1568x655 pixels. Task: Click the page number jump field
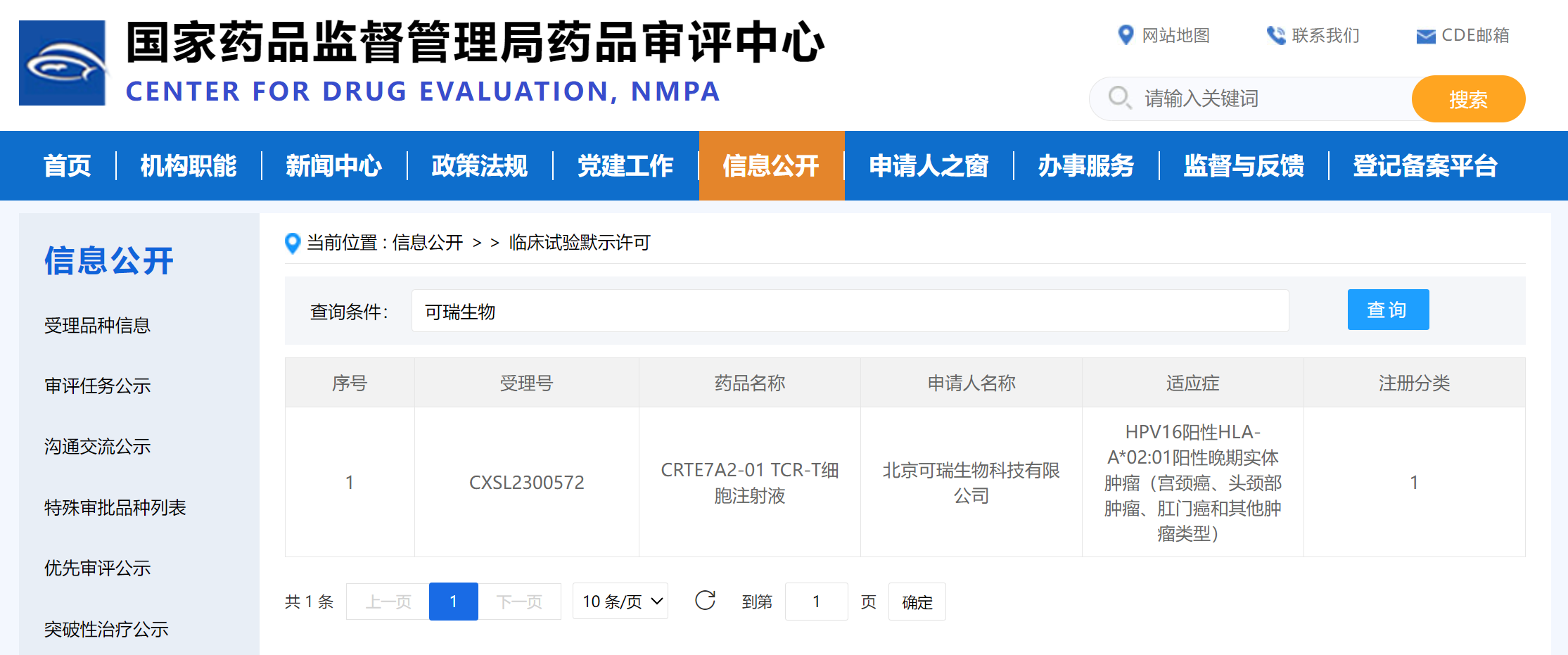tap(816, 602)
